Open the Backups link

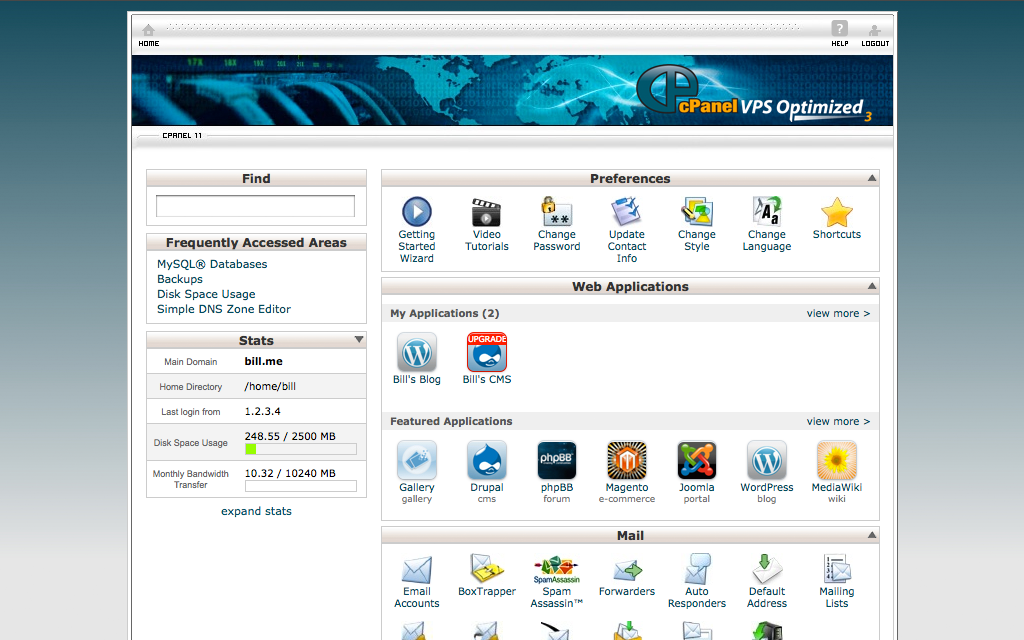(x=180, y=279)
